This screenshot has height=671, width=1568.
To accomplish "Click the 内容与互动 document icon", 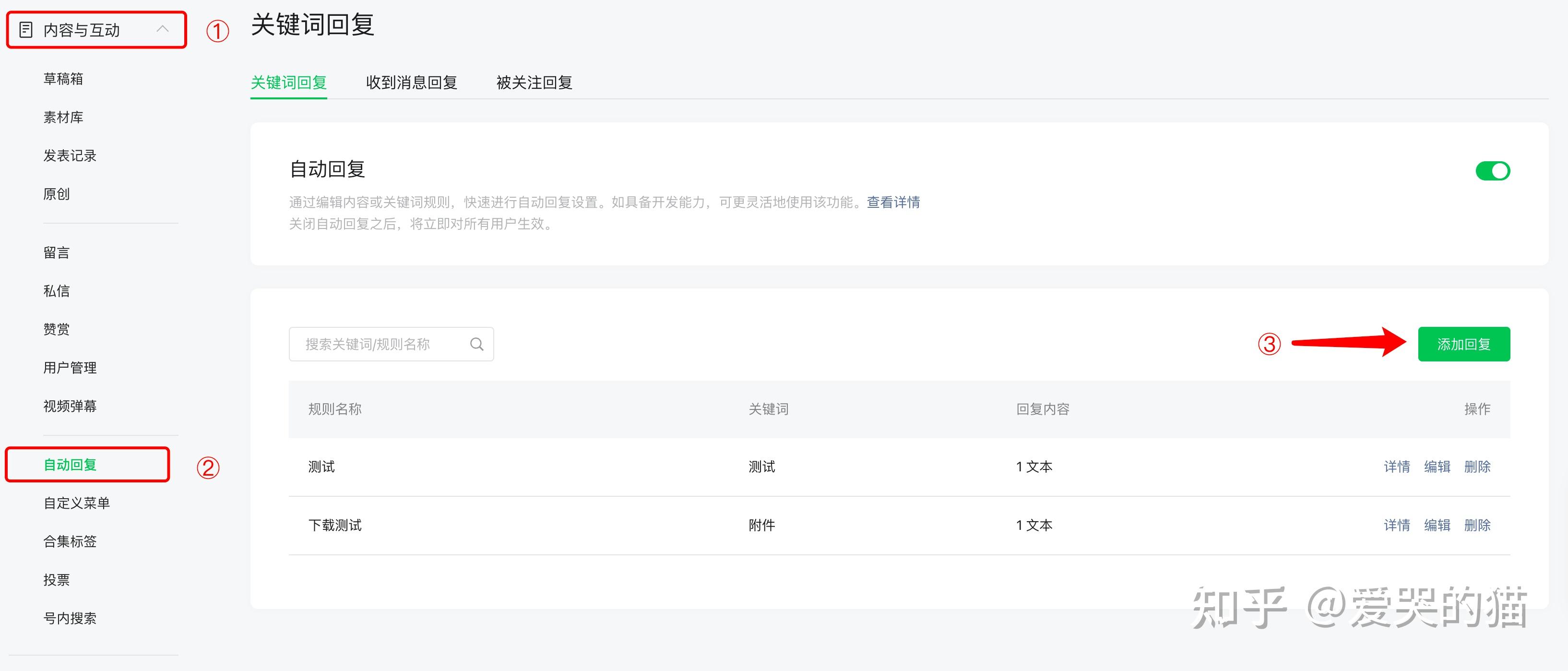I will click(26, 30).
